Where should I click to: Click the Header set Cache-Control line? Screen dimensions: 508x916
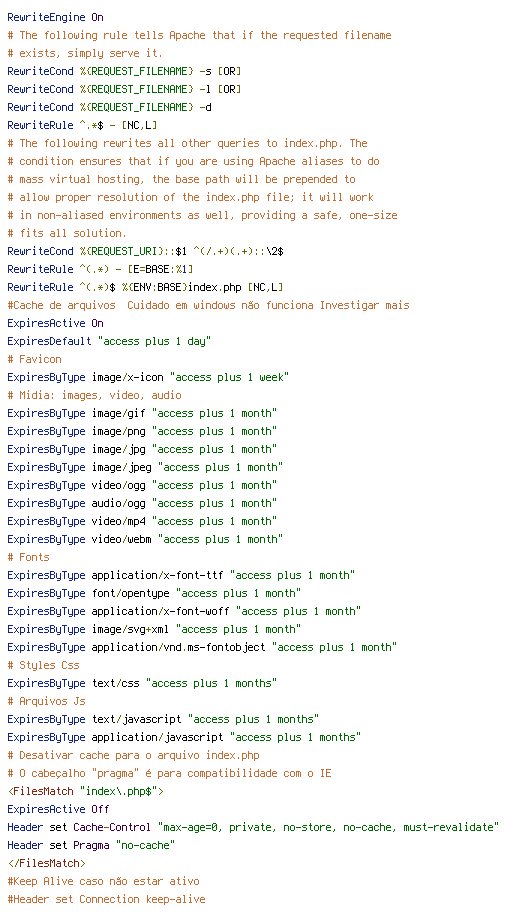click(x=253, y=827)
